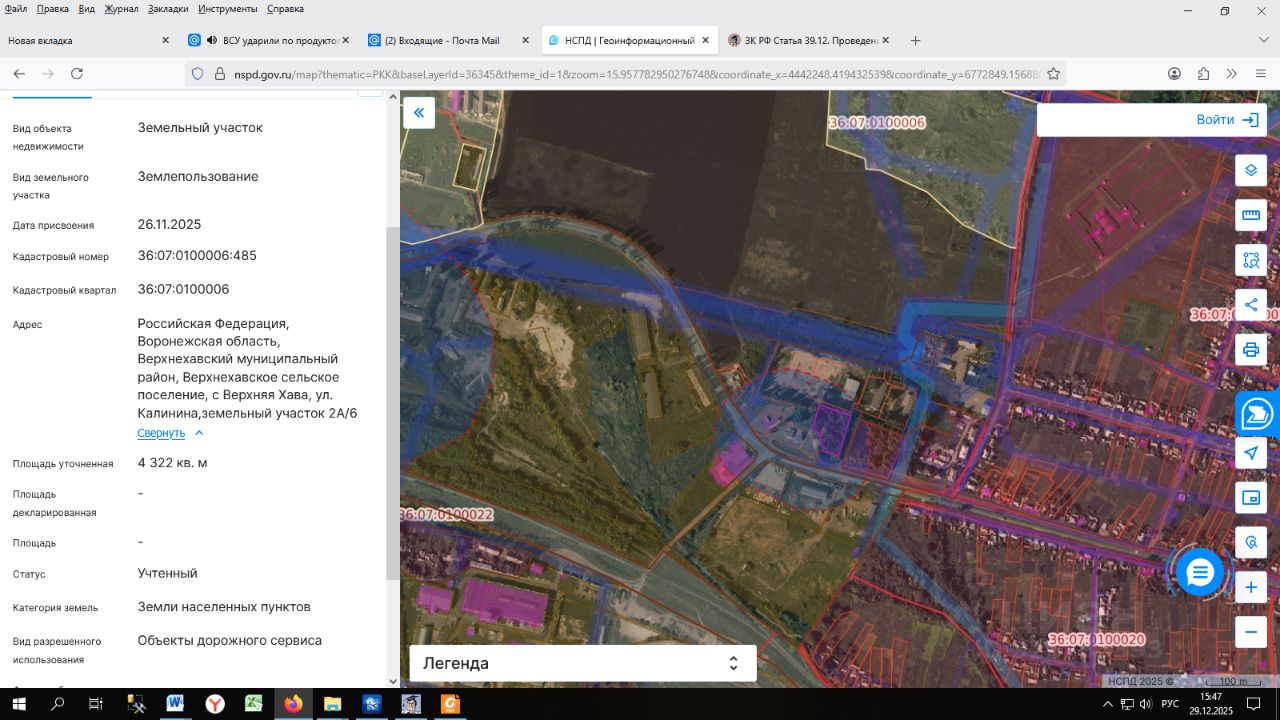
Task: Open the Файл menu
Action: click(16, 9)
